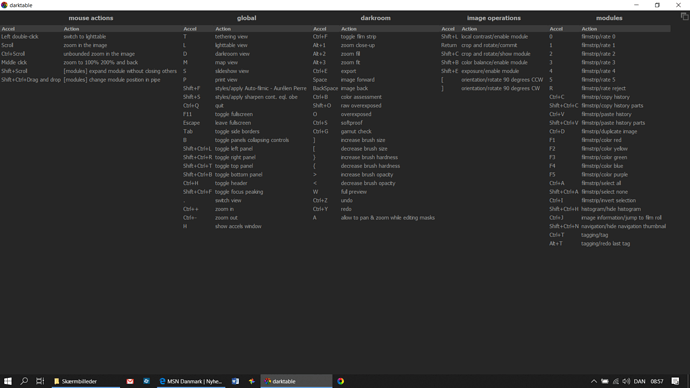Select 'slideshow view' action
Image resolution: width=690 pixels, height=388 pixels.
click(232, 71)
